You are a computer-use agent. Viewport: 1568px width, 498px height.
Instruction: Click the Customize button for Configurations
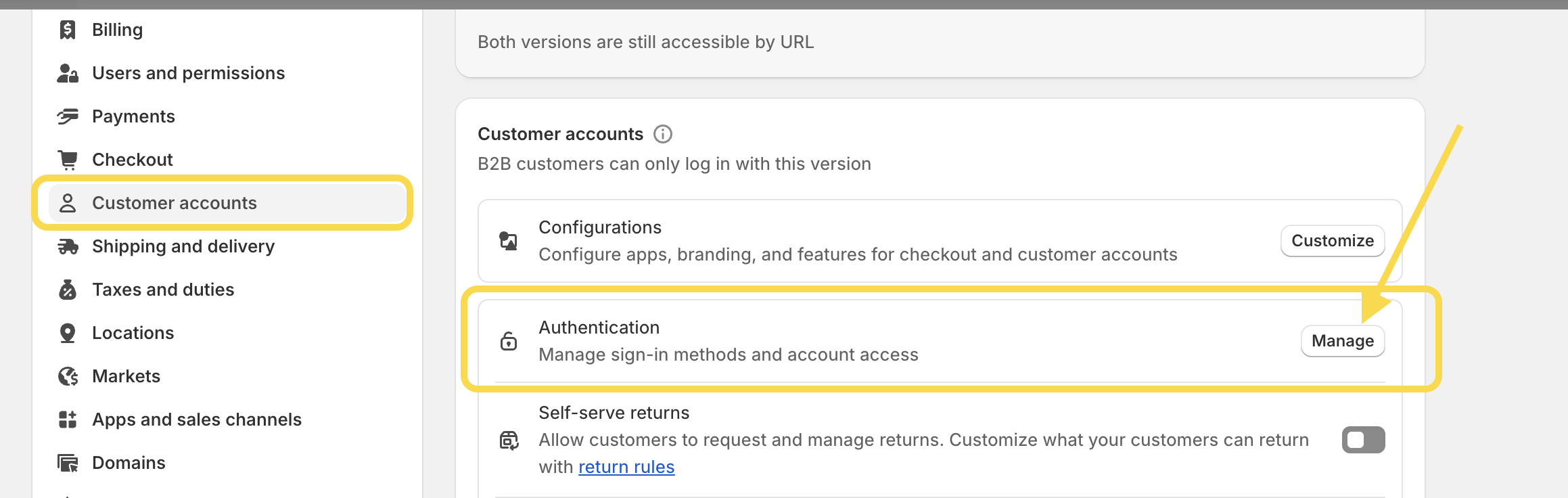click(x=1333, y=241)
